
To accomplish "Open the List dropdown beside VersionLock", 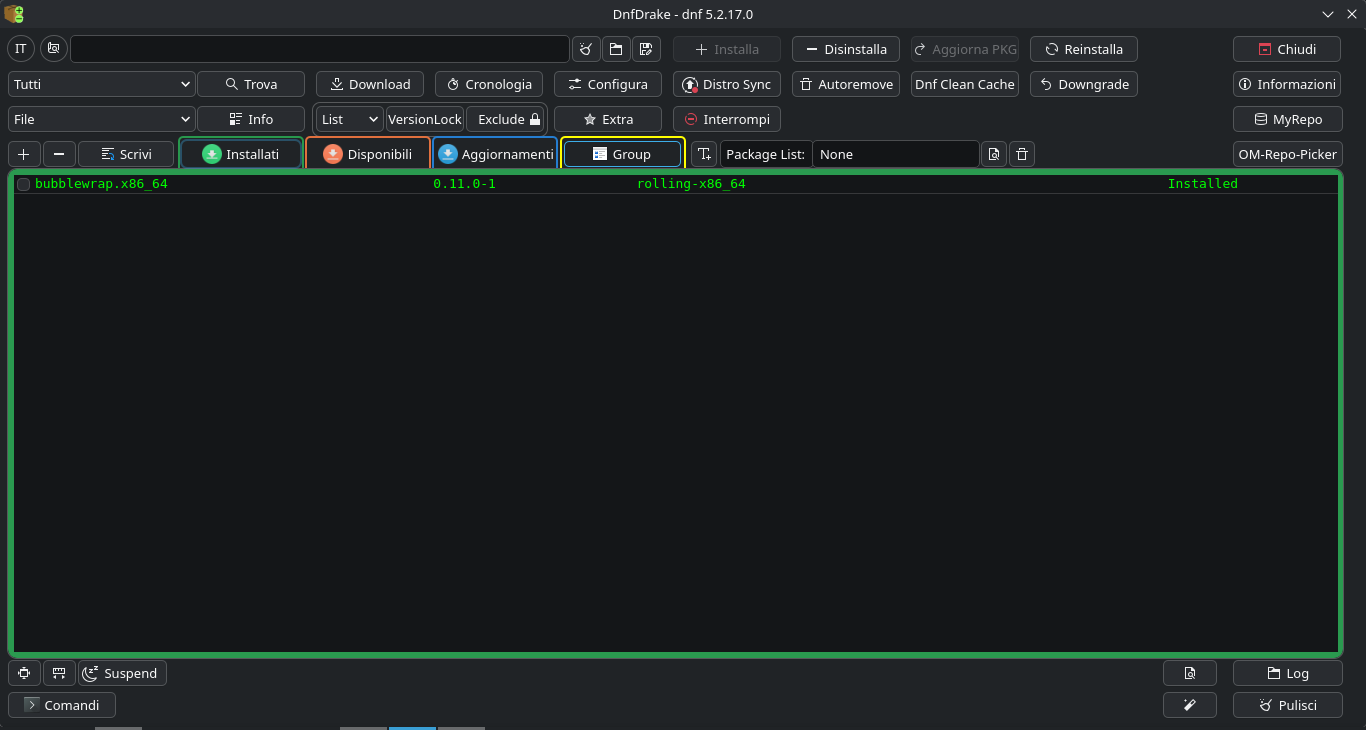I will point(349,119).
